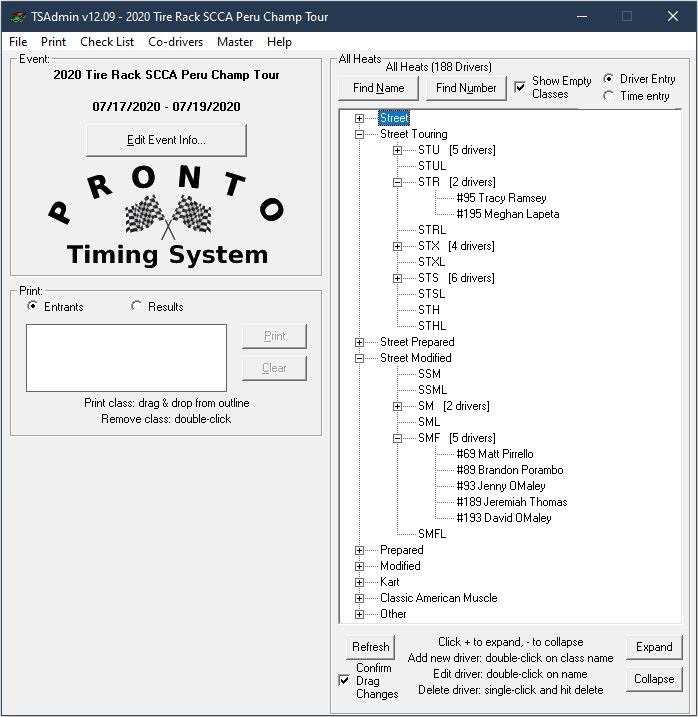Select driver #189 Jeremiah Thomas
698x717 pixels.
click(512, 502)
